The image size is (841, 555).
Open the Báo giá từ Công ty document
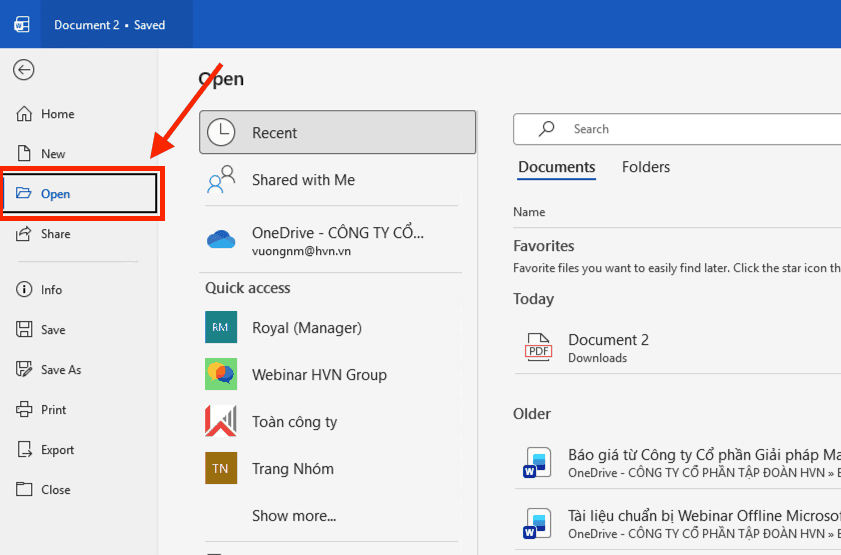677,462
